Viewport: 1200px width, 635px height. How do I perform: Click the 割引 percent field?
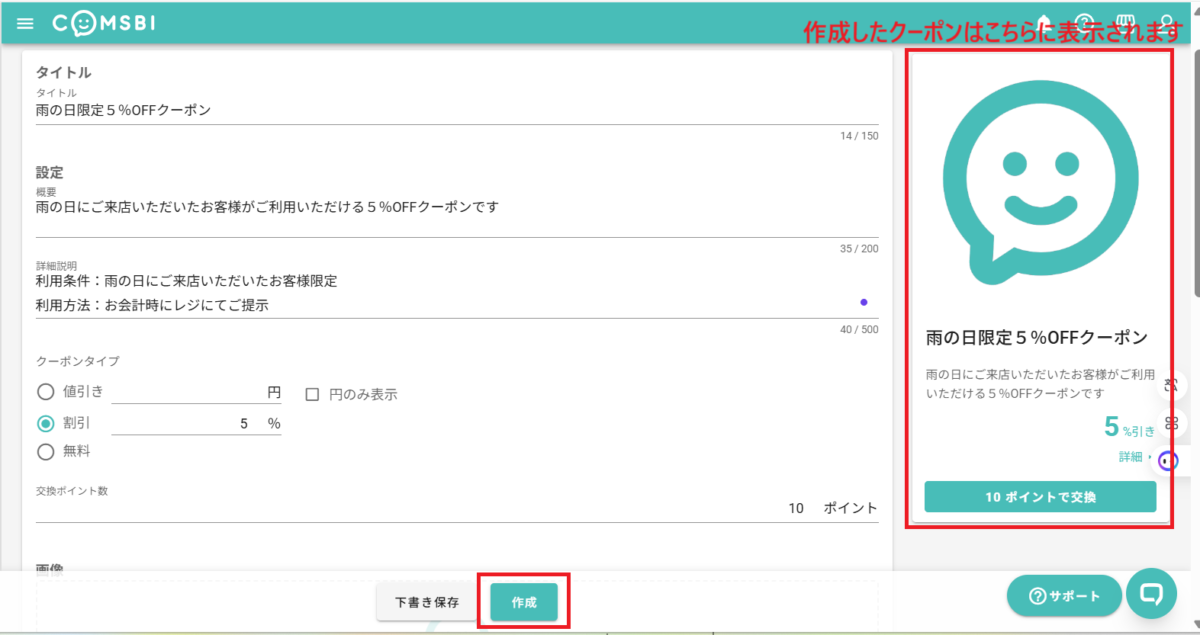pyautogui.click(x=196, y=424)
